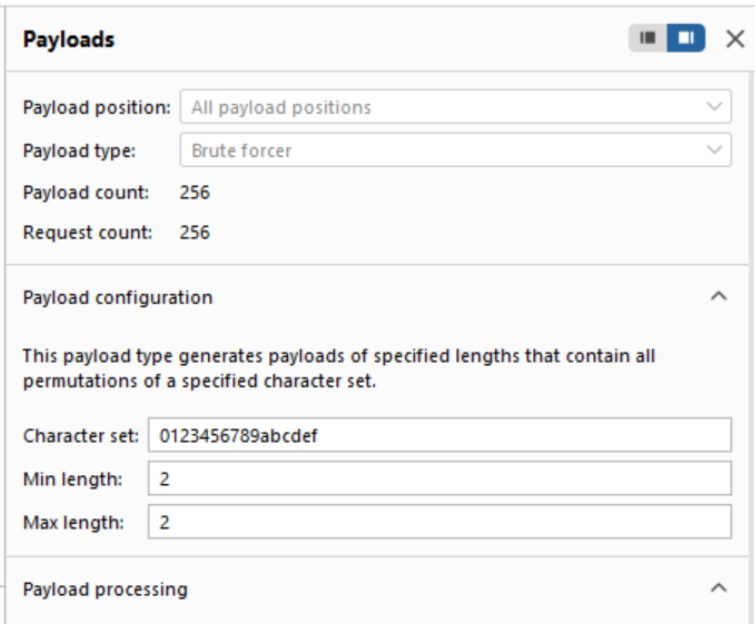Click into the Max length field
756x628 pixels.
(x=440, y=522)
